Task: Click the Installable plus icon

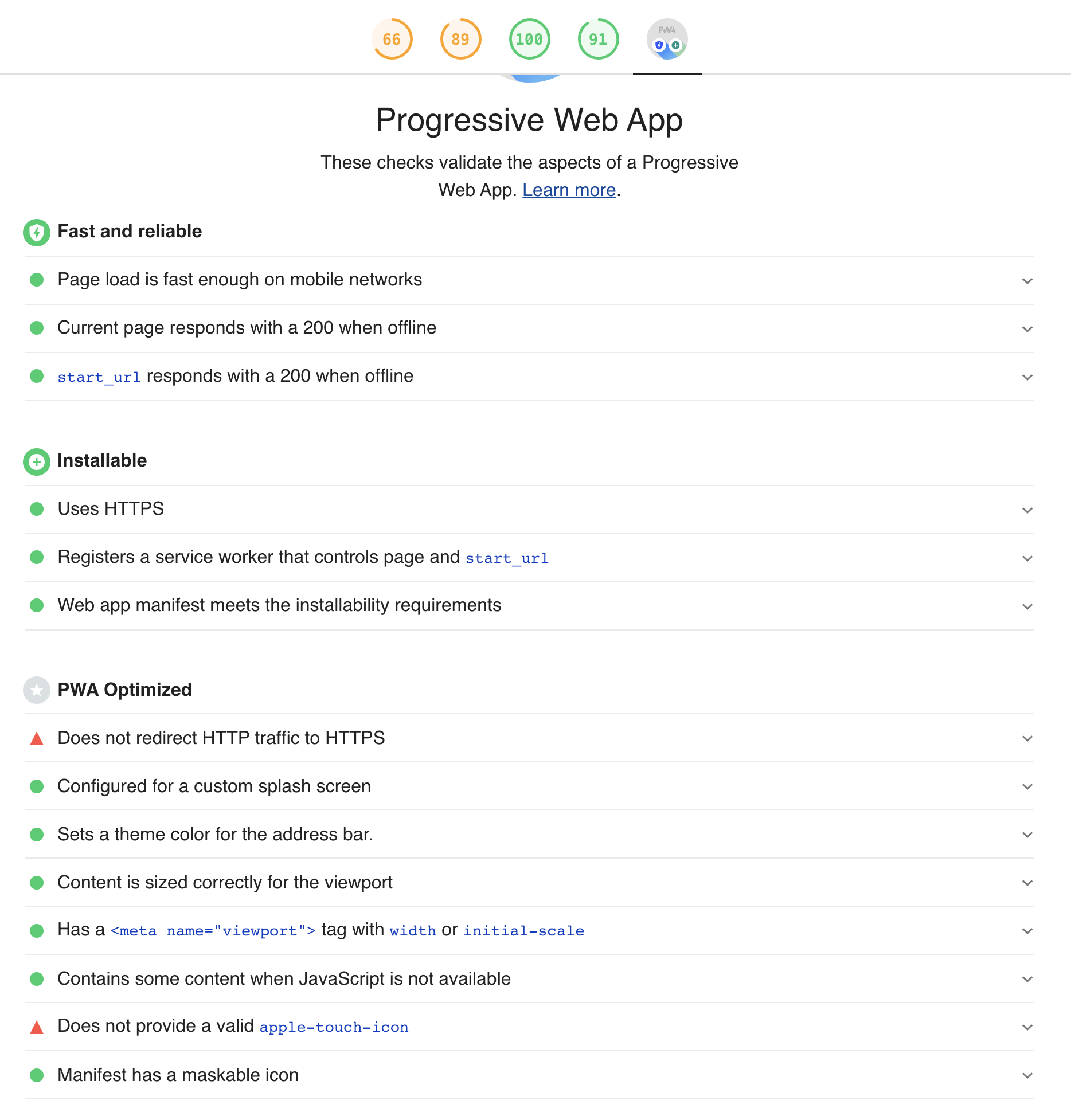Action: pos(37,461)
